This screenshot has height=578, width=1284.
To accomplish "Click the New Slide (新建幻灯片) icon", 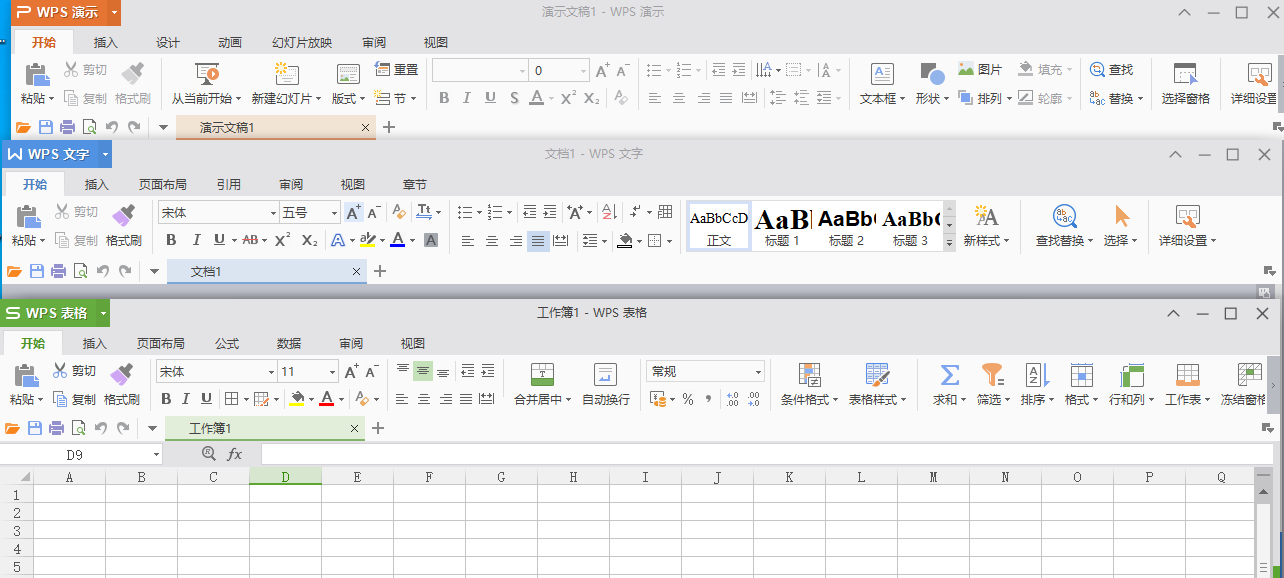I will click(287, 74).
